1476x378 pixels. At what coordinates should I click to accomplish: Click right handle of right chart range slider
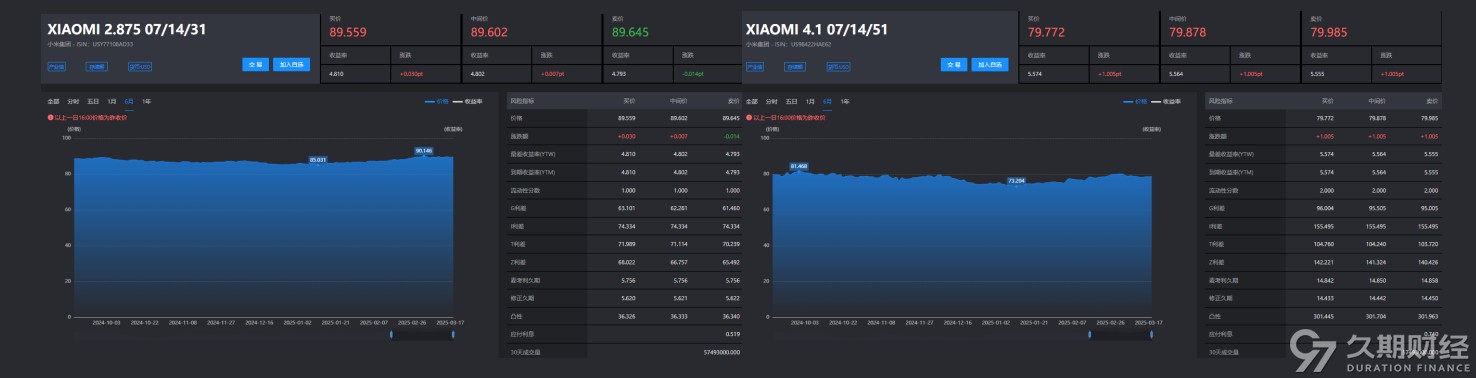click(x=1152, y=335)
